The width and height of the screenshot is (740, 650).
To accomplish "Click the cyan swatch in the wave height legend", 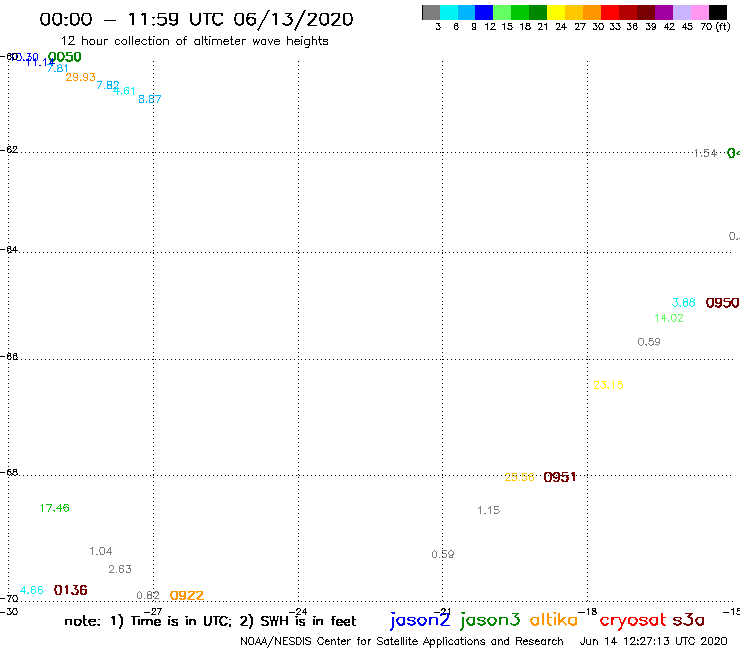I will coord(449,13).
